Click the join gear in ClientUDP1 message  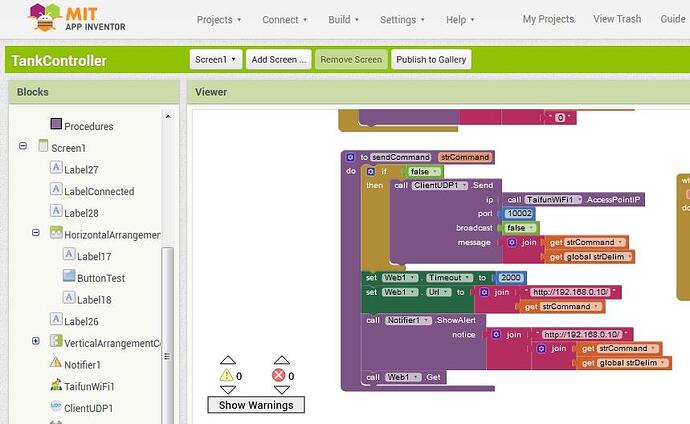(511, 242)
